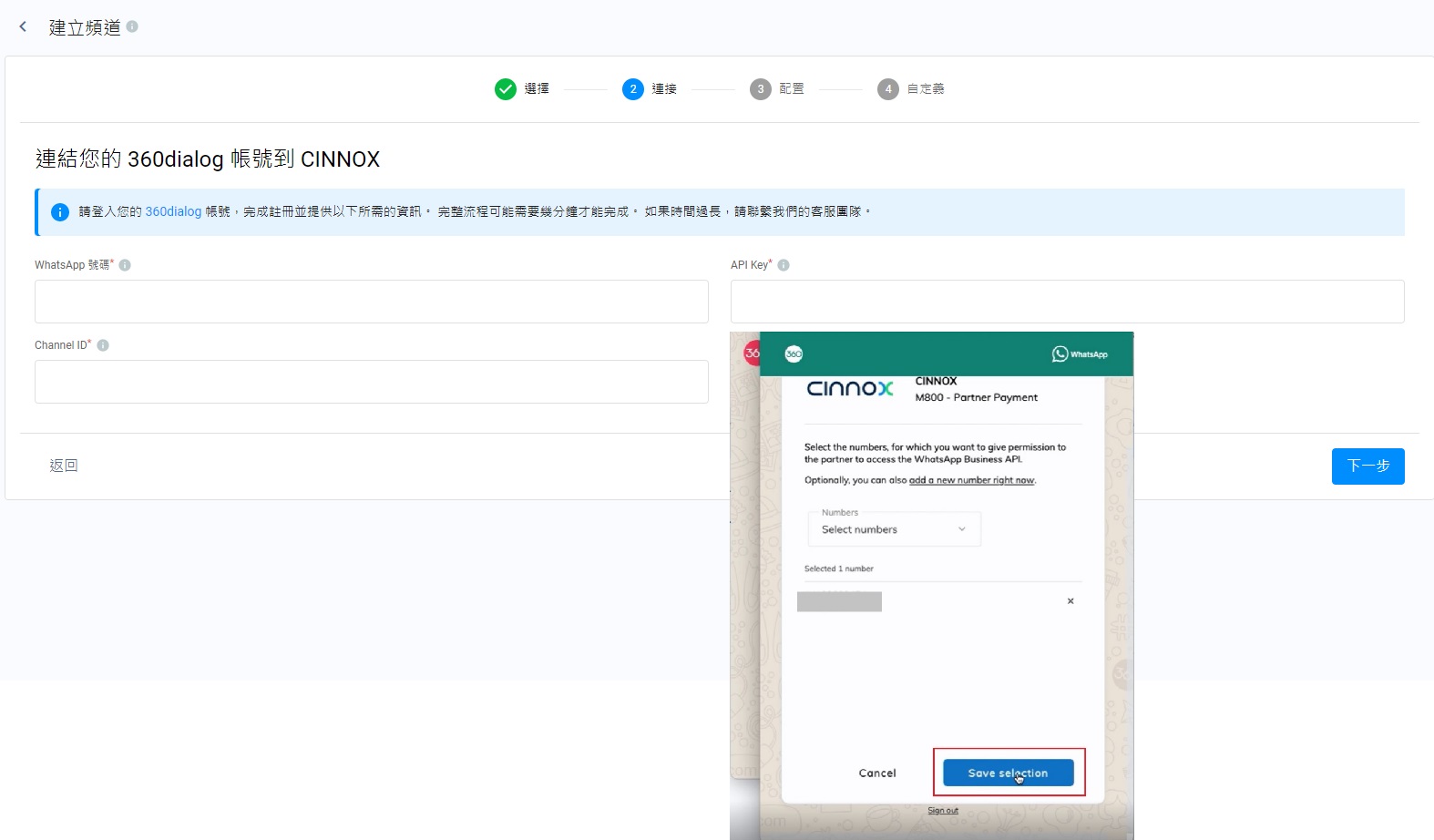Click the back arrow beside 建立頻道

pos(23,27)
